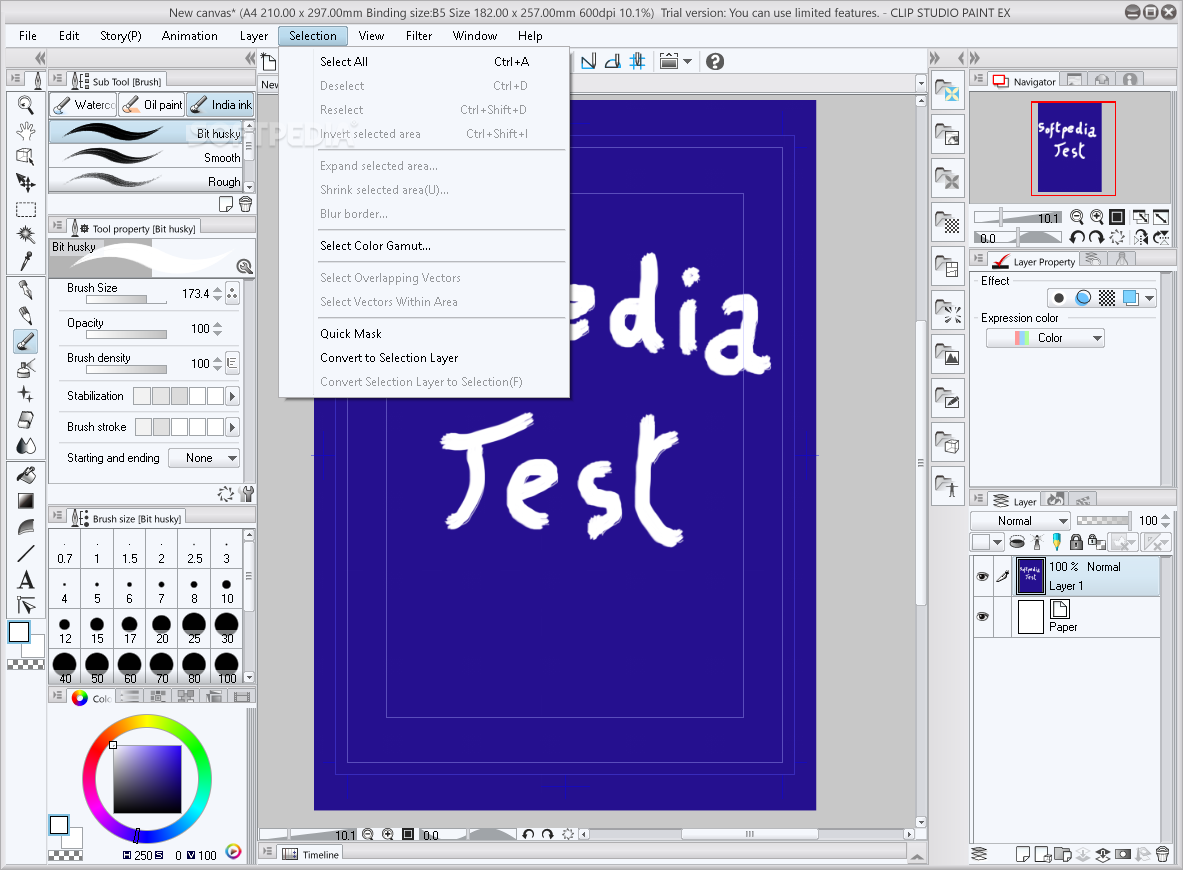Image resolution: width=1183 pixels, height=870 pixels.
Task: Switch to Oil paint brush tab
Action: tap(152, 105)
